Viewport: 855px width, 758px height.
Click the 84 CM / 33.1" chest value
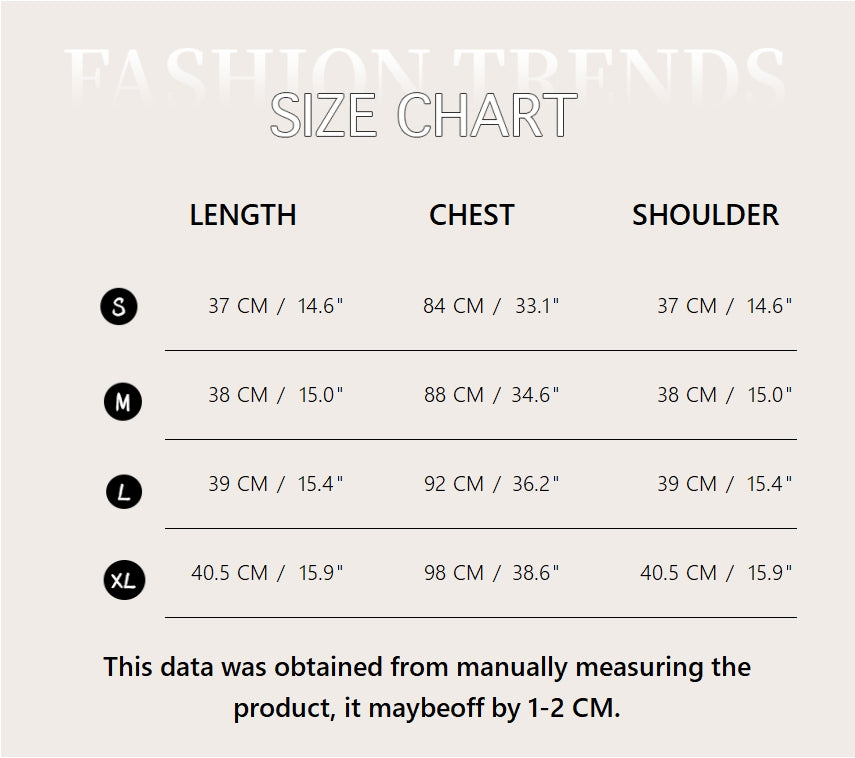tap(491, 306)
